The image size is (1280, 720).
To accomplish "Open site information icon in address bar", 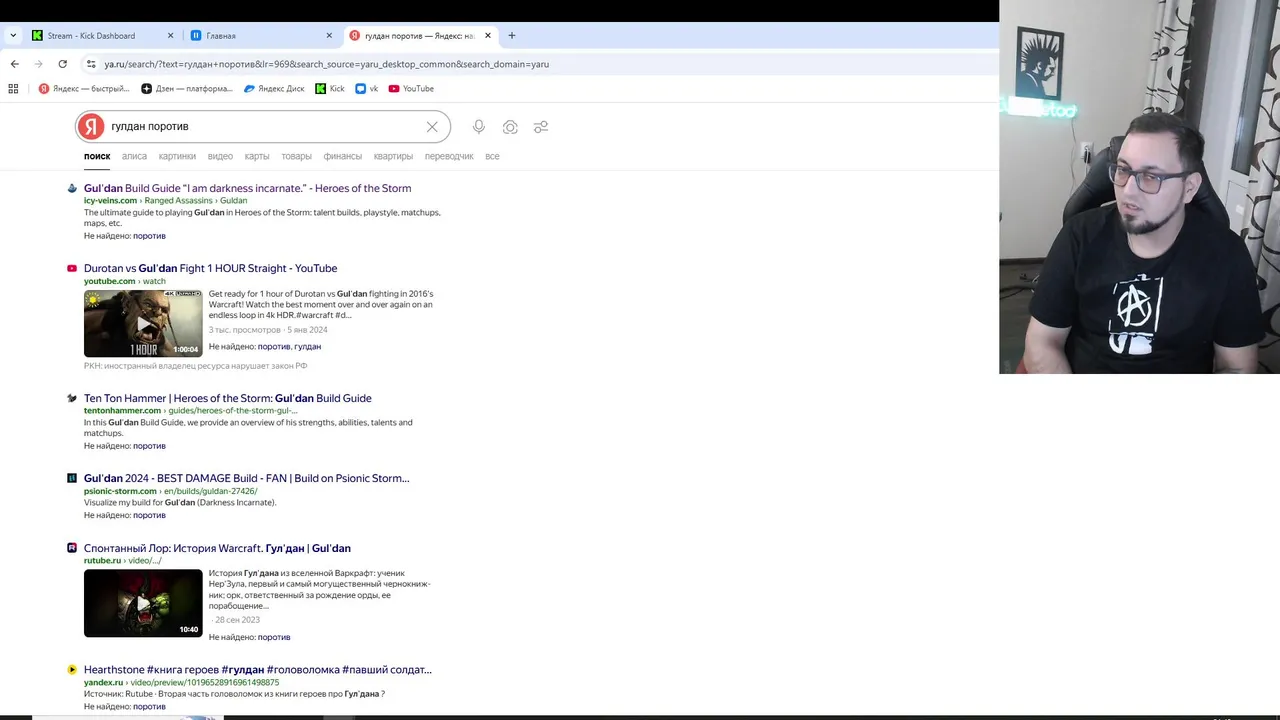I will click(x=91, y=64).
